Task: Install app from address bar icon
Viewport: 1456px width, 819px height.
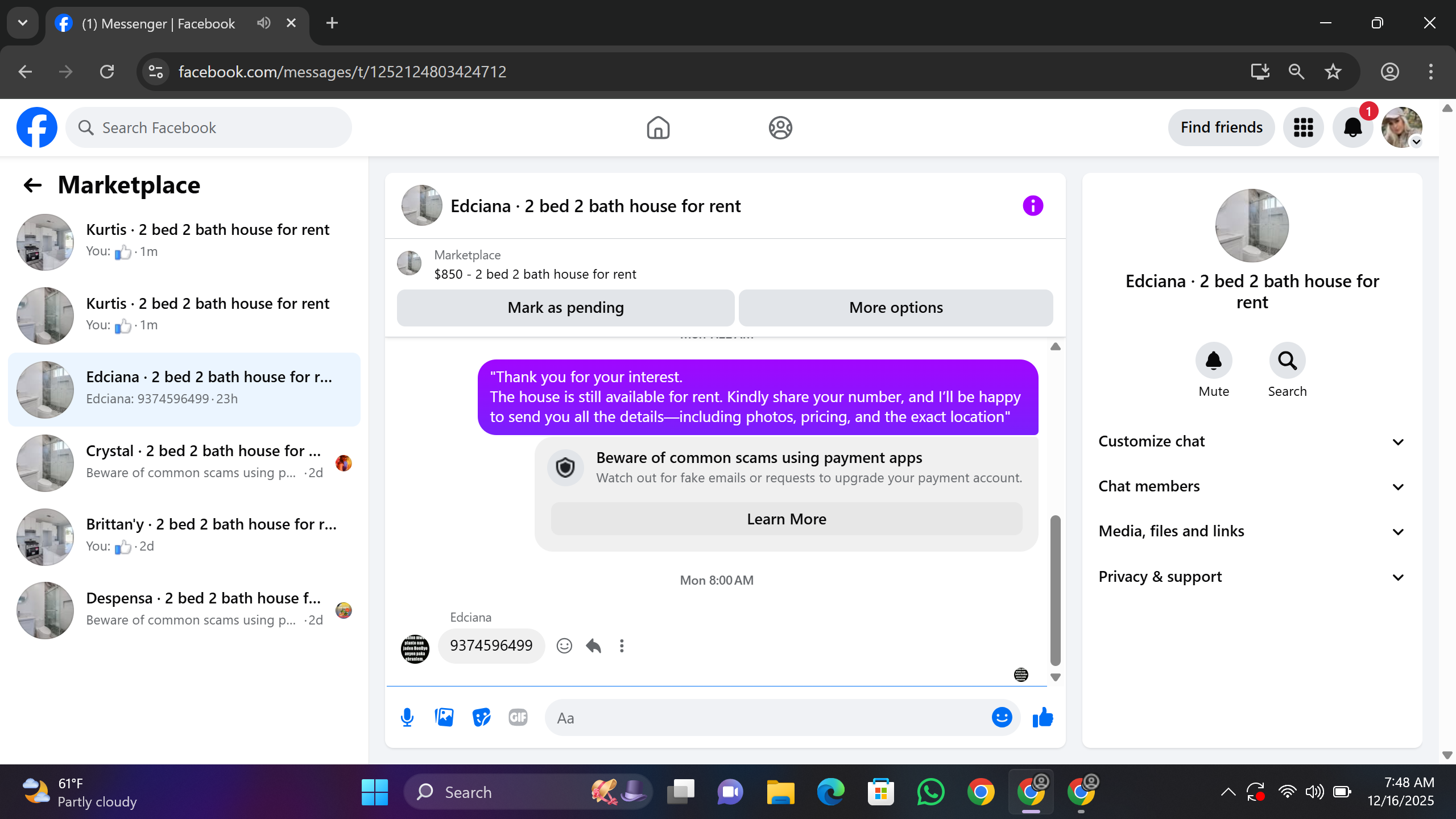Action: (x=1260, y=72)
